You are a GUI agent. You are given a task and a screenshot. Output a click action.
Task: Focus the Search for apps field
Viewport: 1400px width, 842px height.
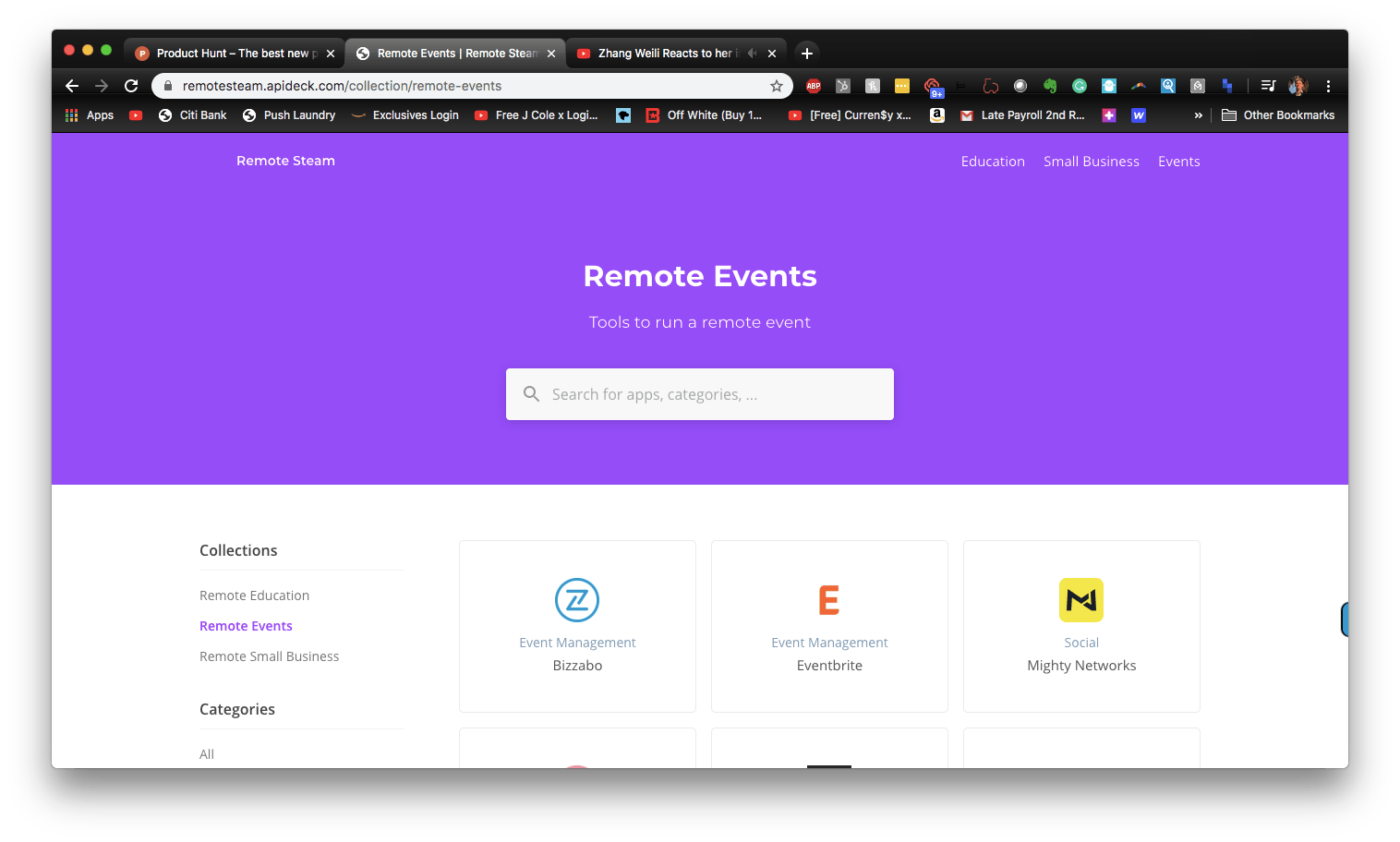[700, 394]
